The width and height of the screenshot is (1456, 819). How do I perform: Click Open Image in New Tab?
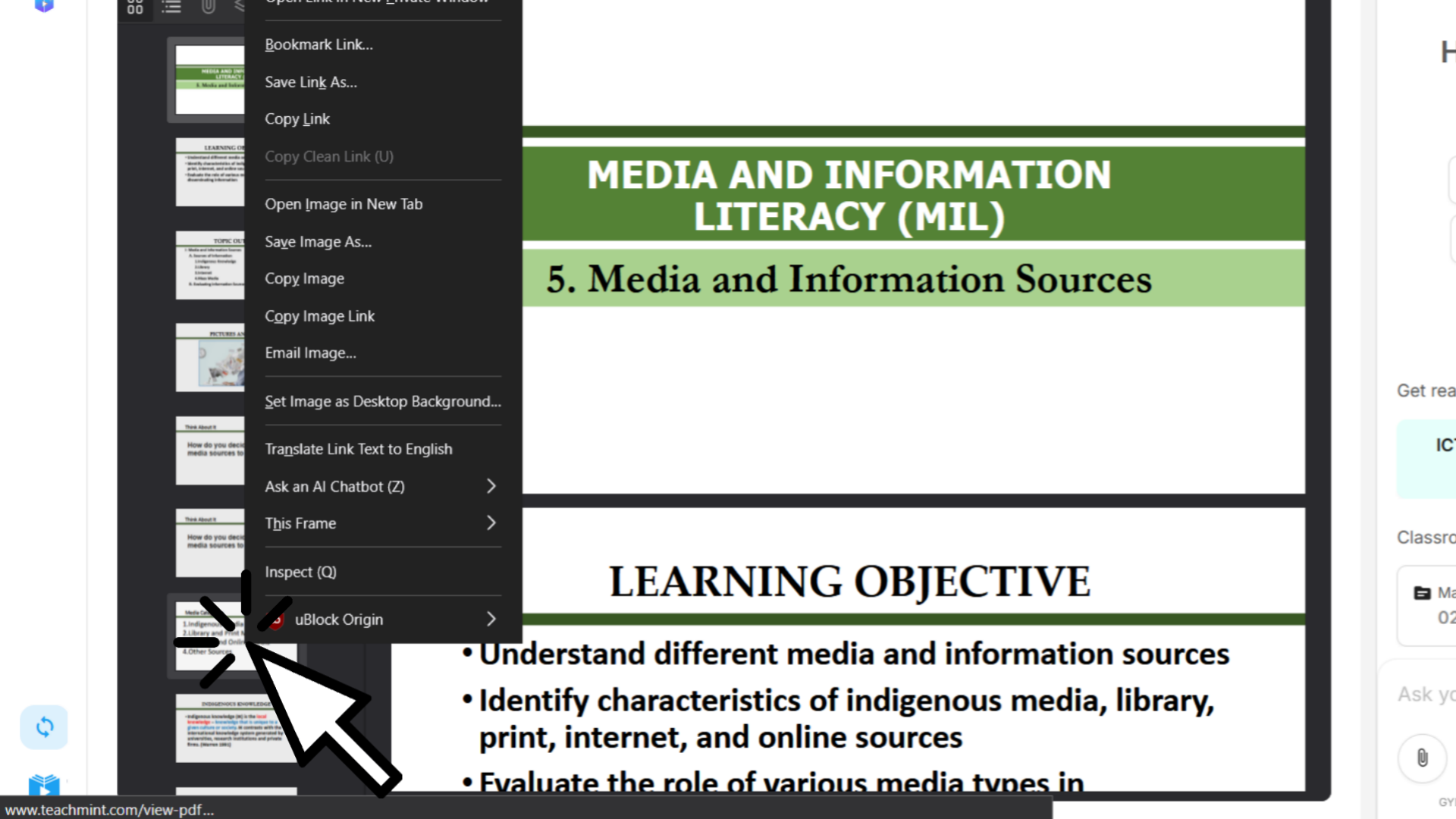[344, 204]
